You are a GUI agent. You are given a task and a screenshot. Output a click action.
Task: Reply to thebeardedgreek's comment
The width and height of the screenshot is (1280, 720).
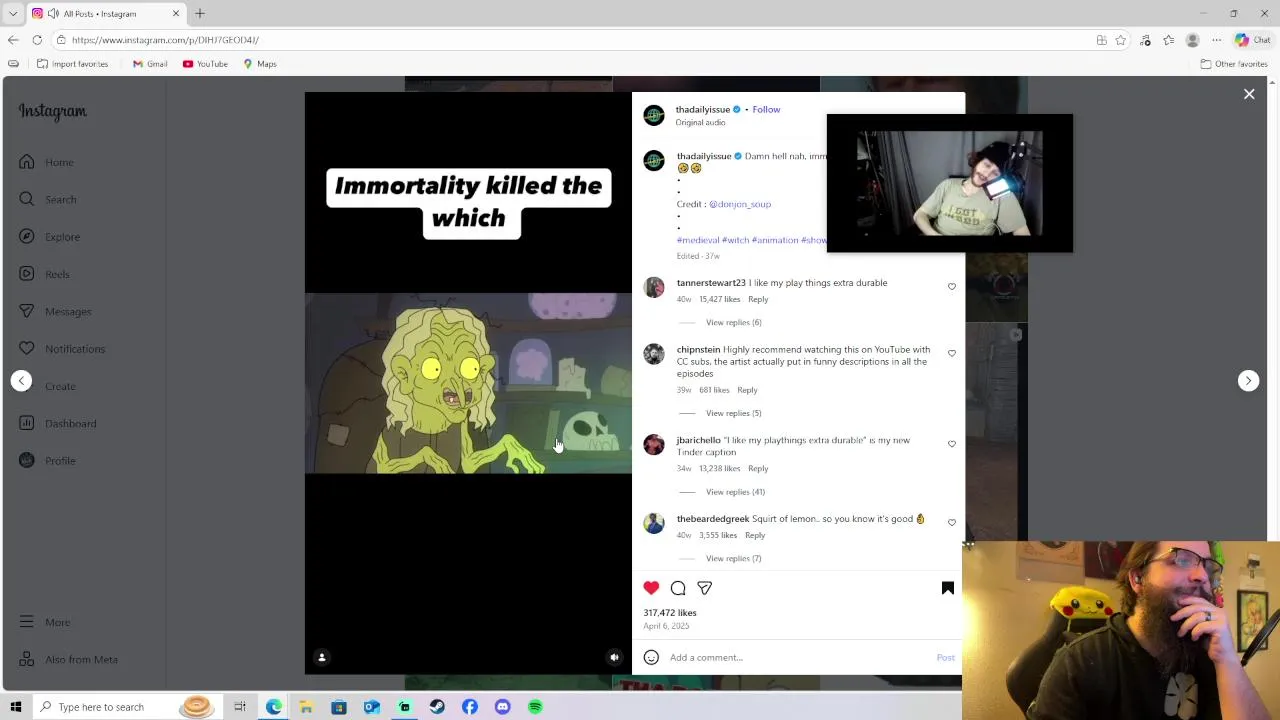point(755,535)
